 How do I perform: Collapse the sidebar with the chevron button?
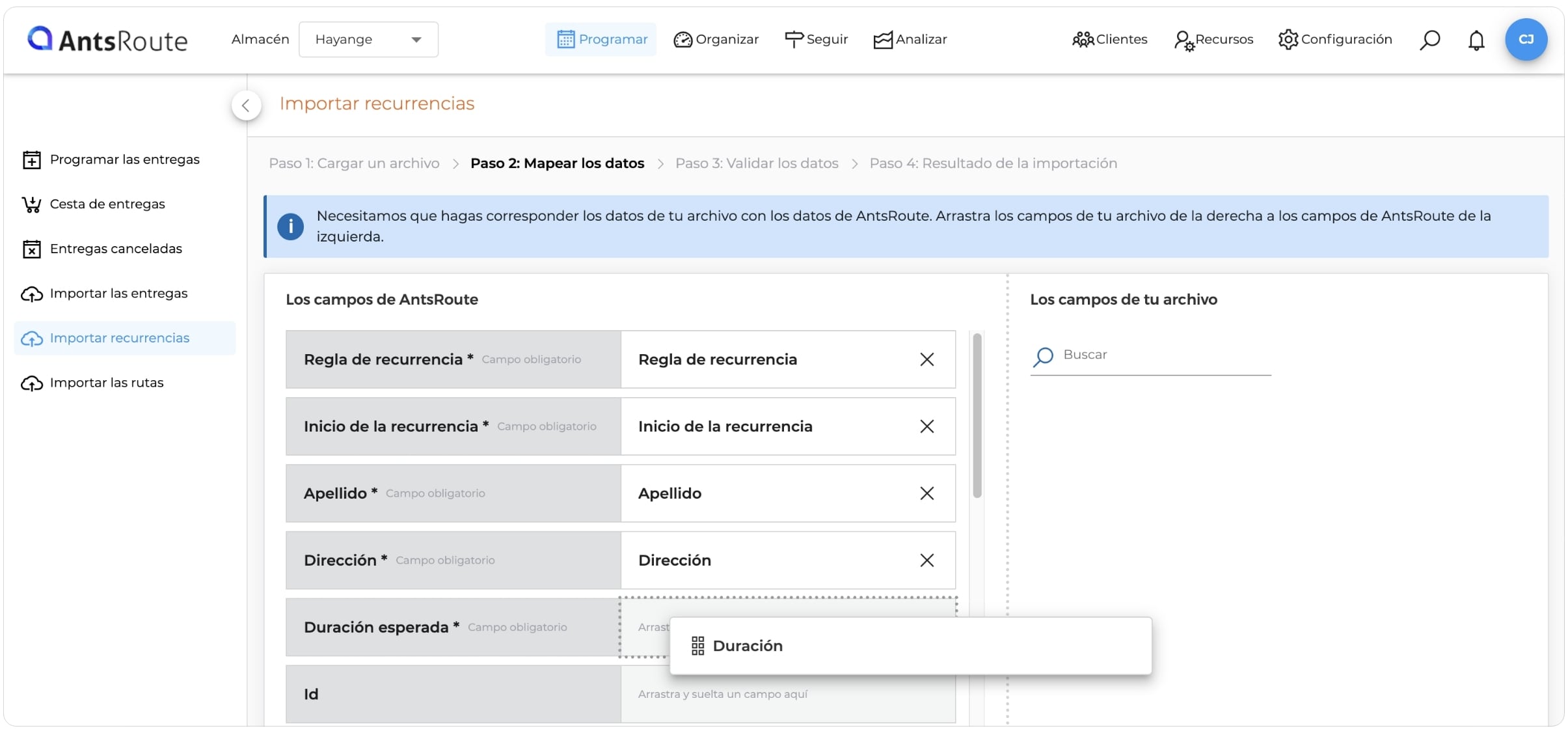click(x=246, y=105)
